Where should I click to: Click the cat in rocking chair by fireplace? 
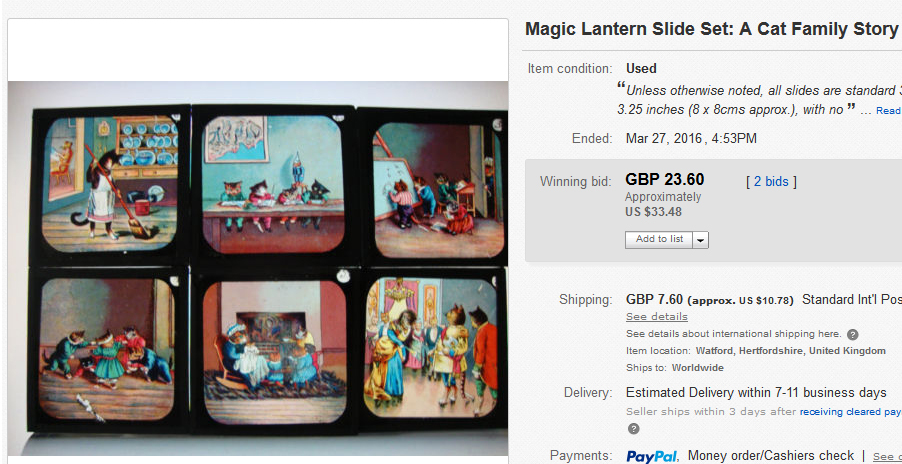[x=274, y=351]
